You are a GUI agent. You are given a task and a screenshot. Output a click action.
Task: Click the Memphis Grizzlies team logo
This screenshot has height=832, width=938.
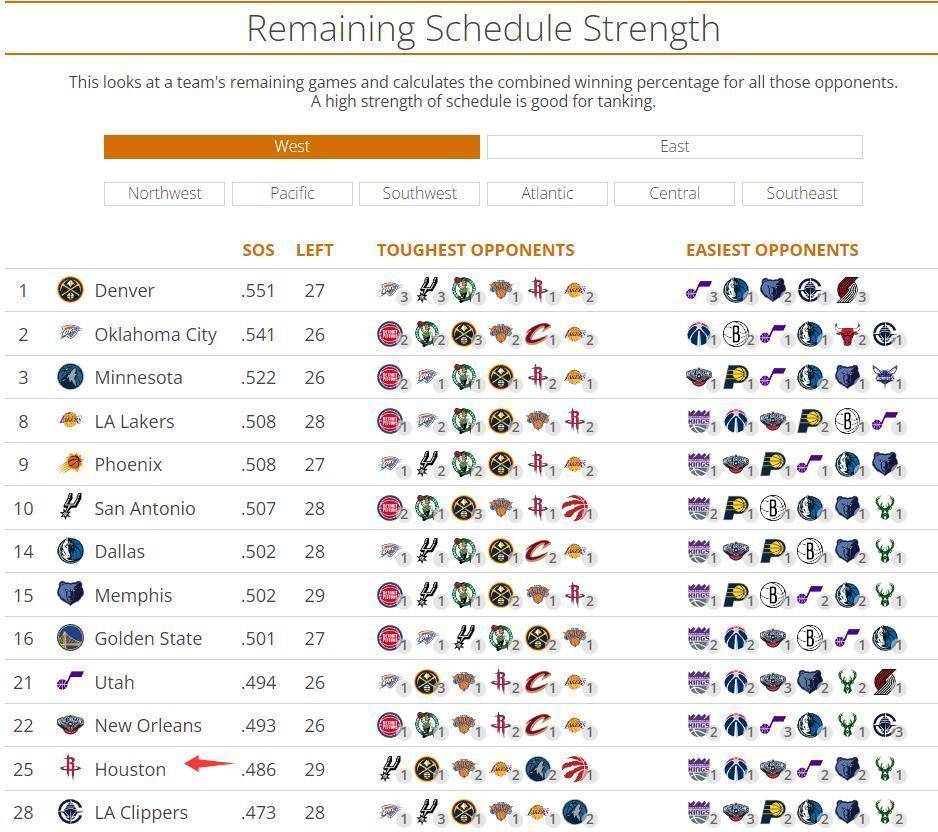tap(70, 595)
